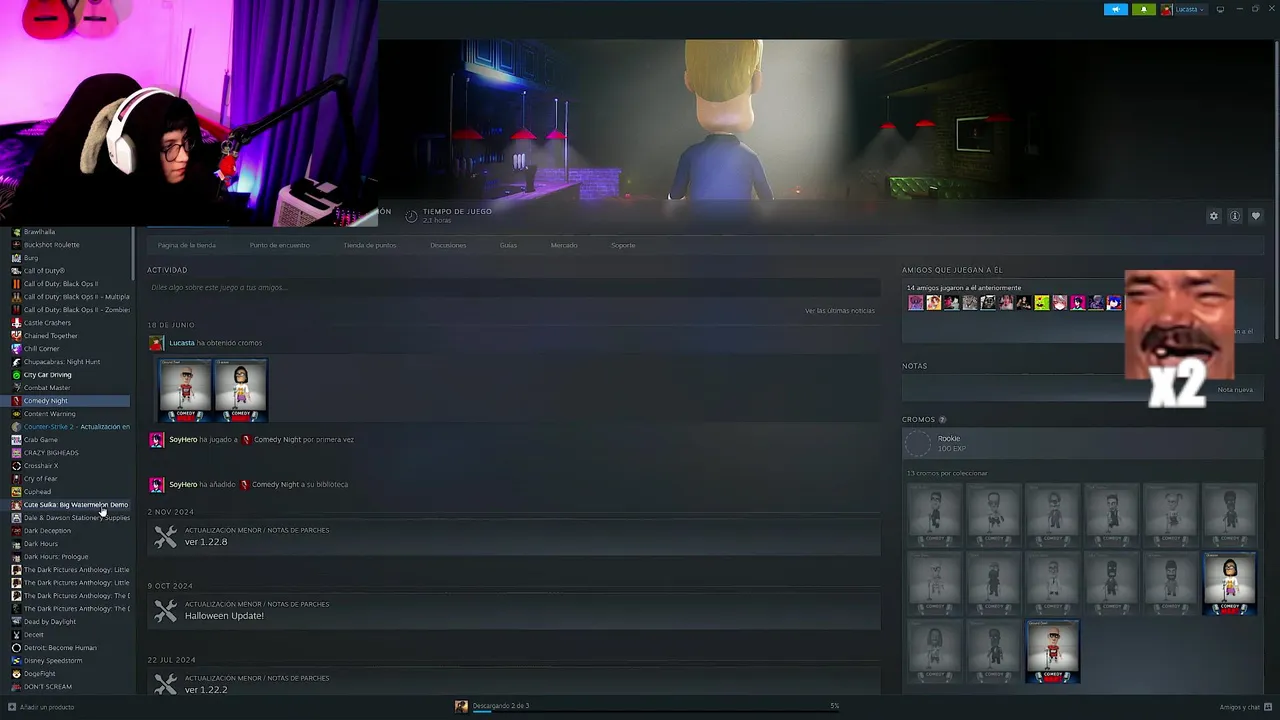1280x720 pixels.
Task: Click 'Ver las últimas noticias' link
Action: [840, 311]
